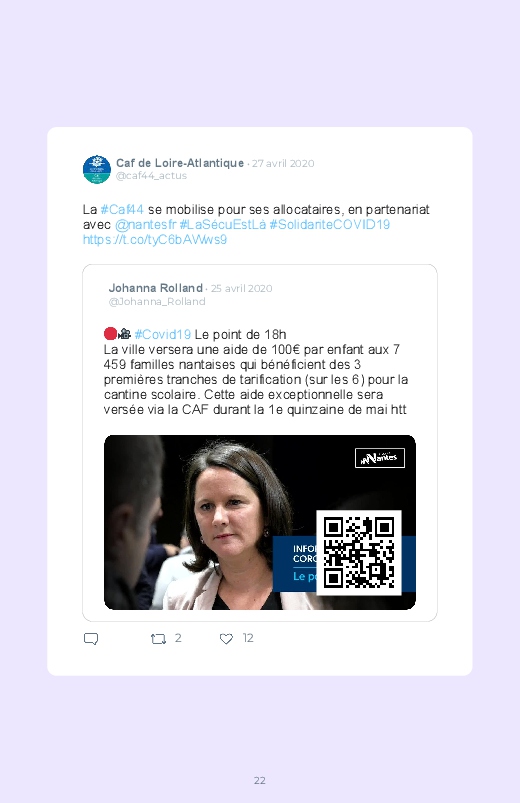Open the #SolidariteCOVID19 hashtag
520x803 pixels.
click(330, 225)
